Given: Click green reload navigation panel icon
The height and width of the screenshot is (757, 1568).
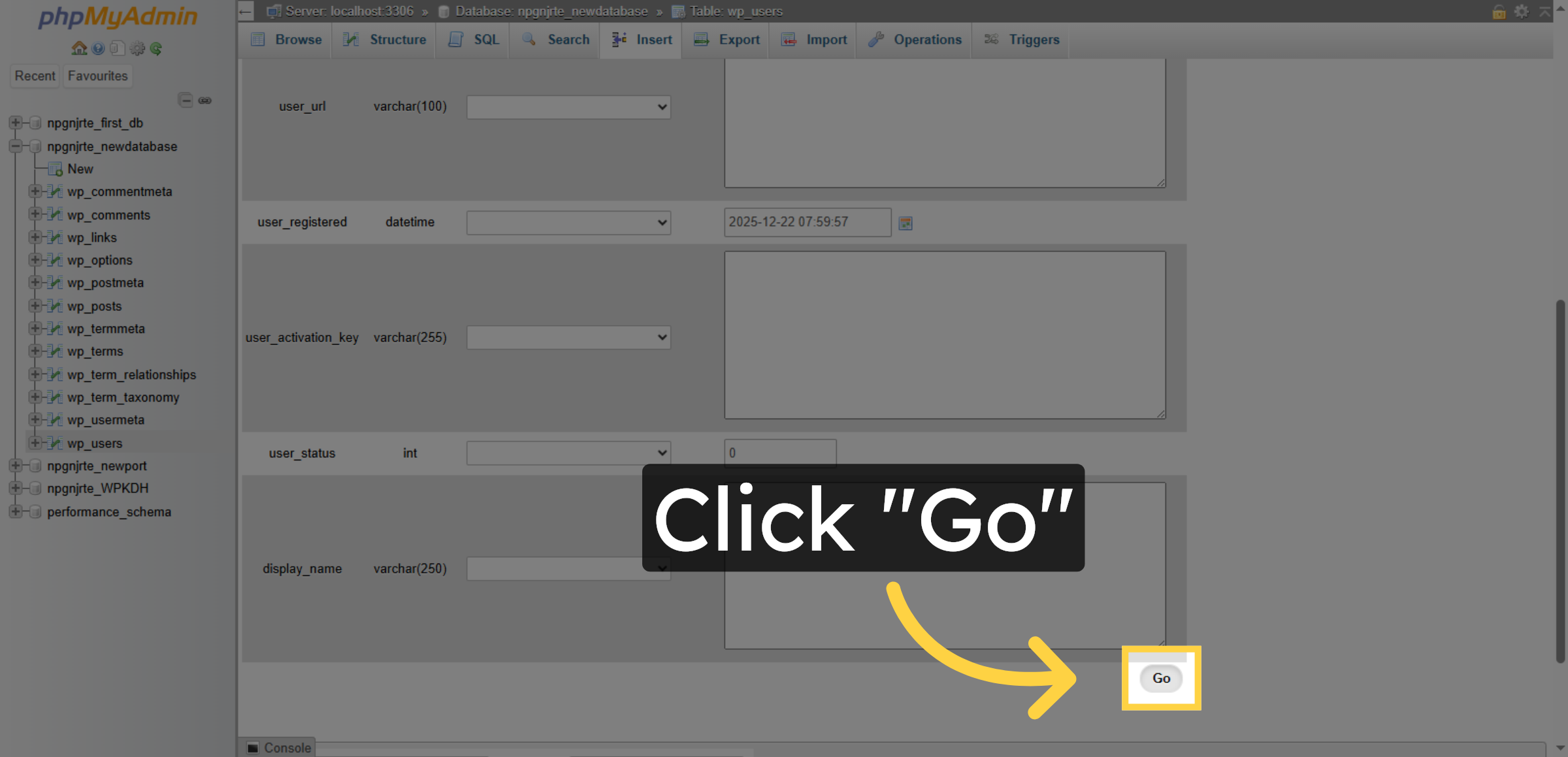Looking at the screenshot, I should tap(156, 48).
